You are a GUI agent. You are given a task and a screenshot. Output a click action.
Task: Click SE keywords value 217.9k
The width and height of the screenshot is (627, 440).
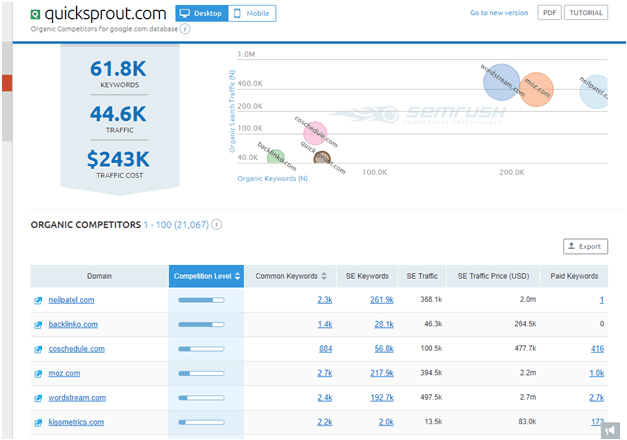coord(382,373)
